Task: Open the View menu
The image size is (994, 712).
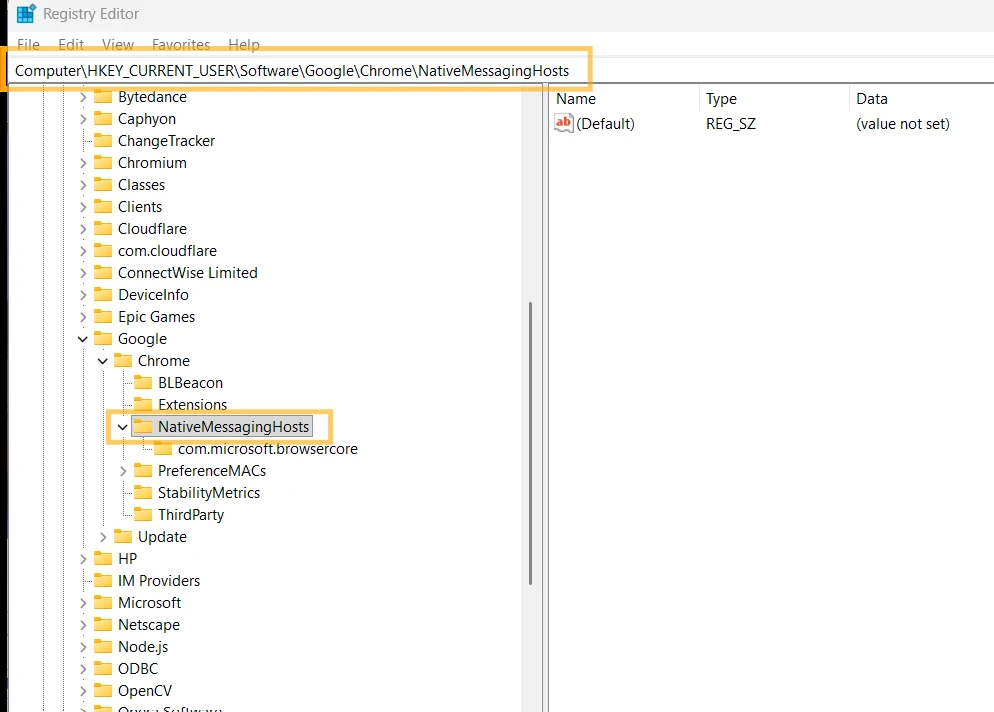Action: pos(118,45)
